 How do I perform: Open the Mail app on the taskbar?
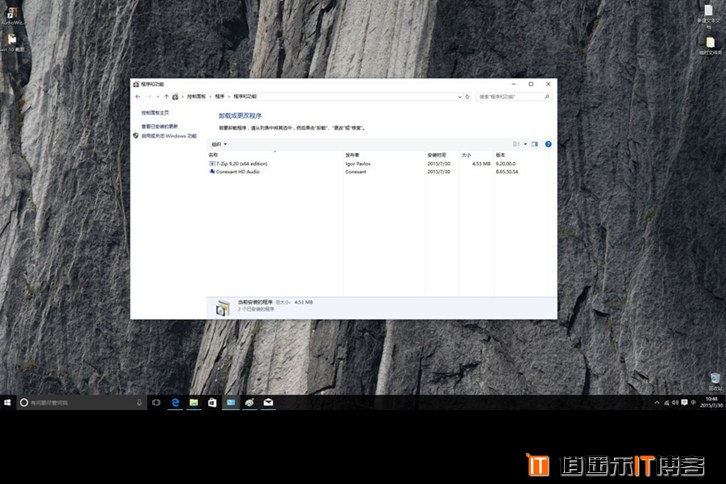point(268,402)
